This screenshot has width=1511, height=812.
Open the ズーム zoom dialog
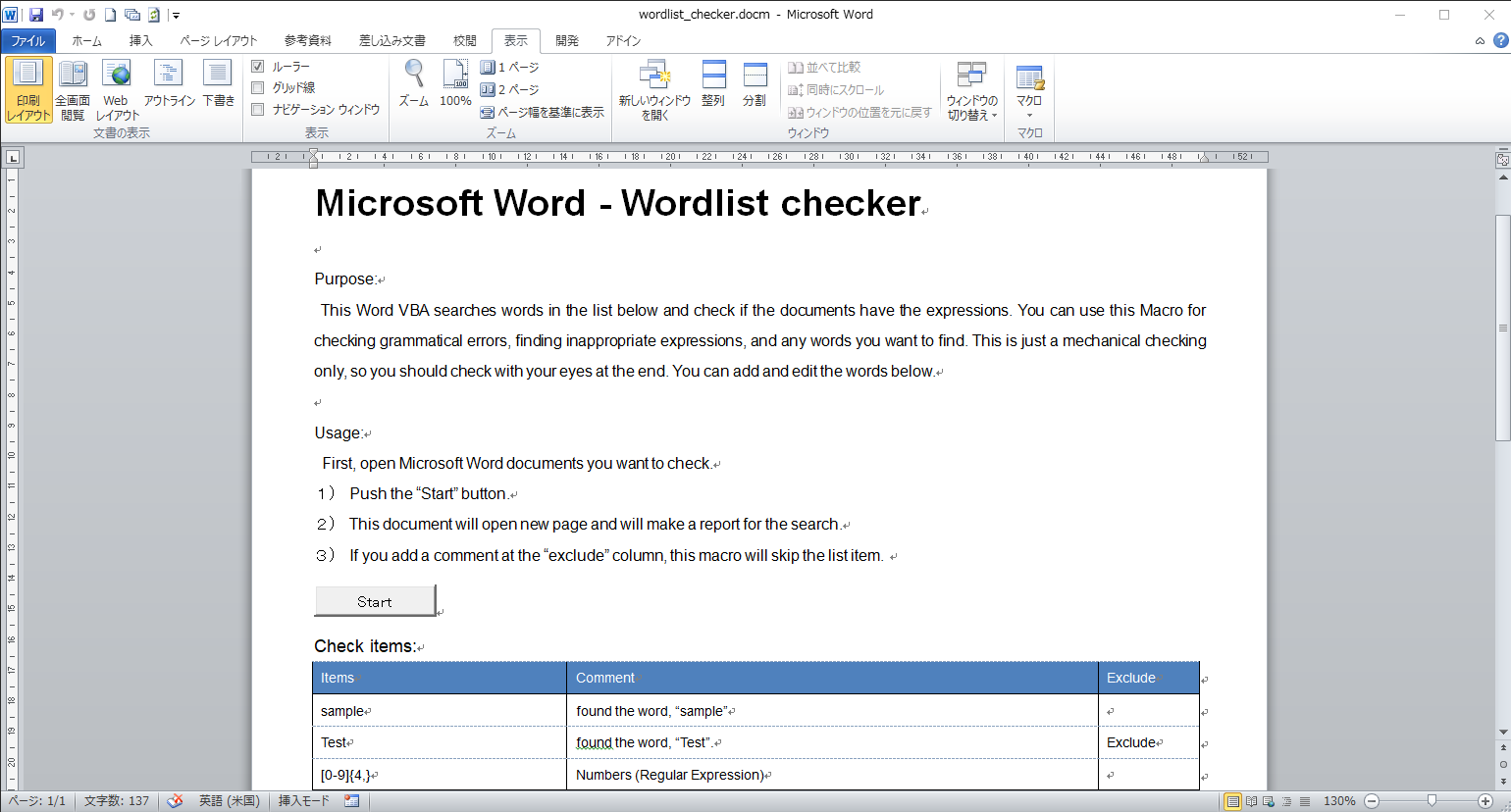(414, 83)
